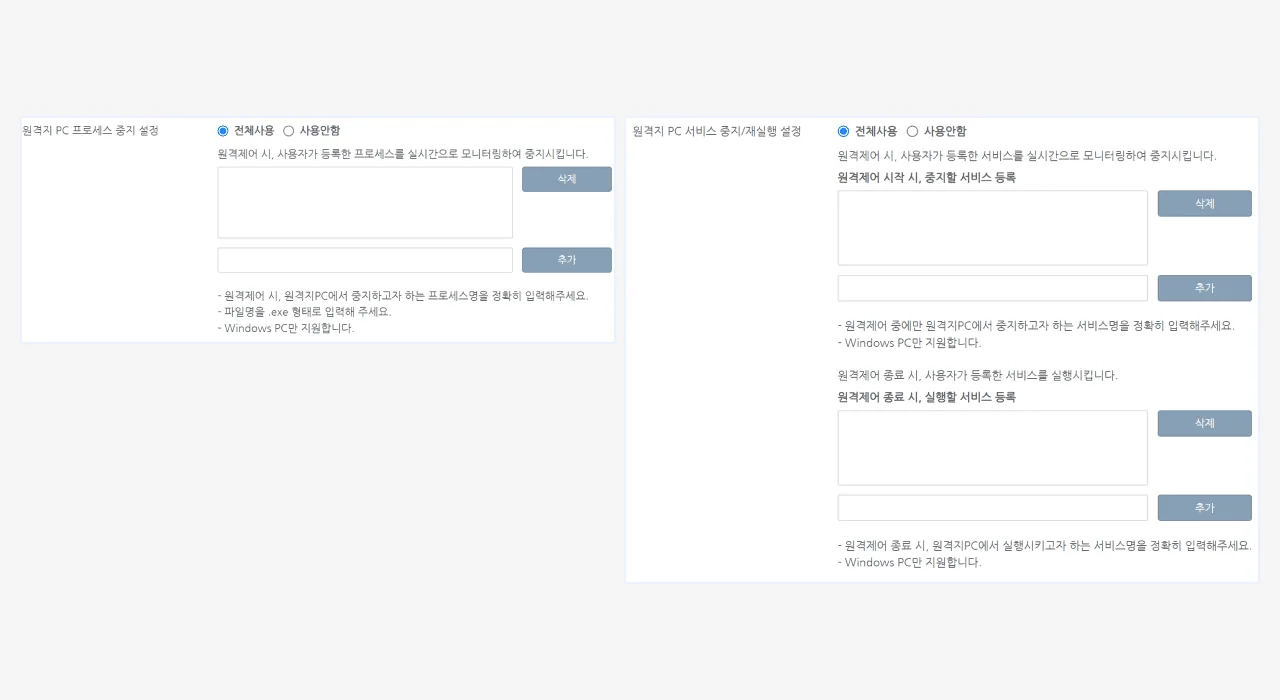This screenshot has width=1280, height=700.
Task: Select 전체사용 in the process stop settings
Action: tap(222, 131)
